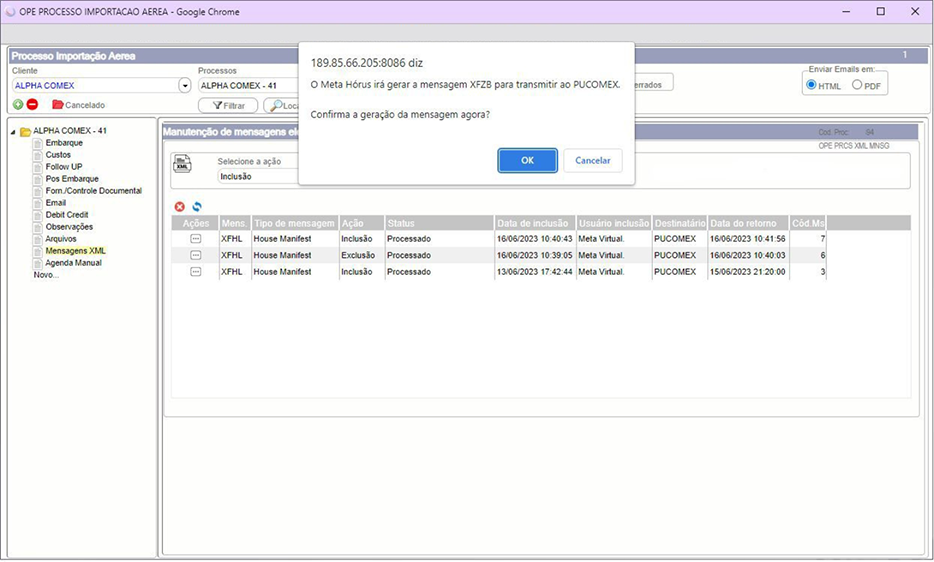Click the Filtrar button
The width and height of the screenshot is (934, 562).
coord(228,105)
